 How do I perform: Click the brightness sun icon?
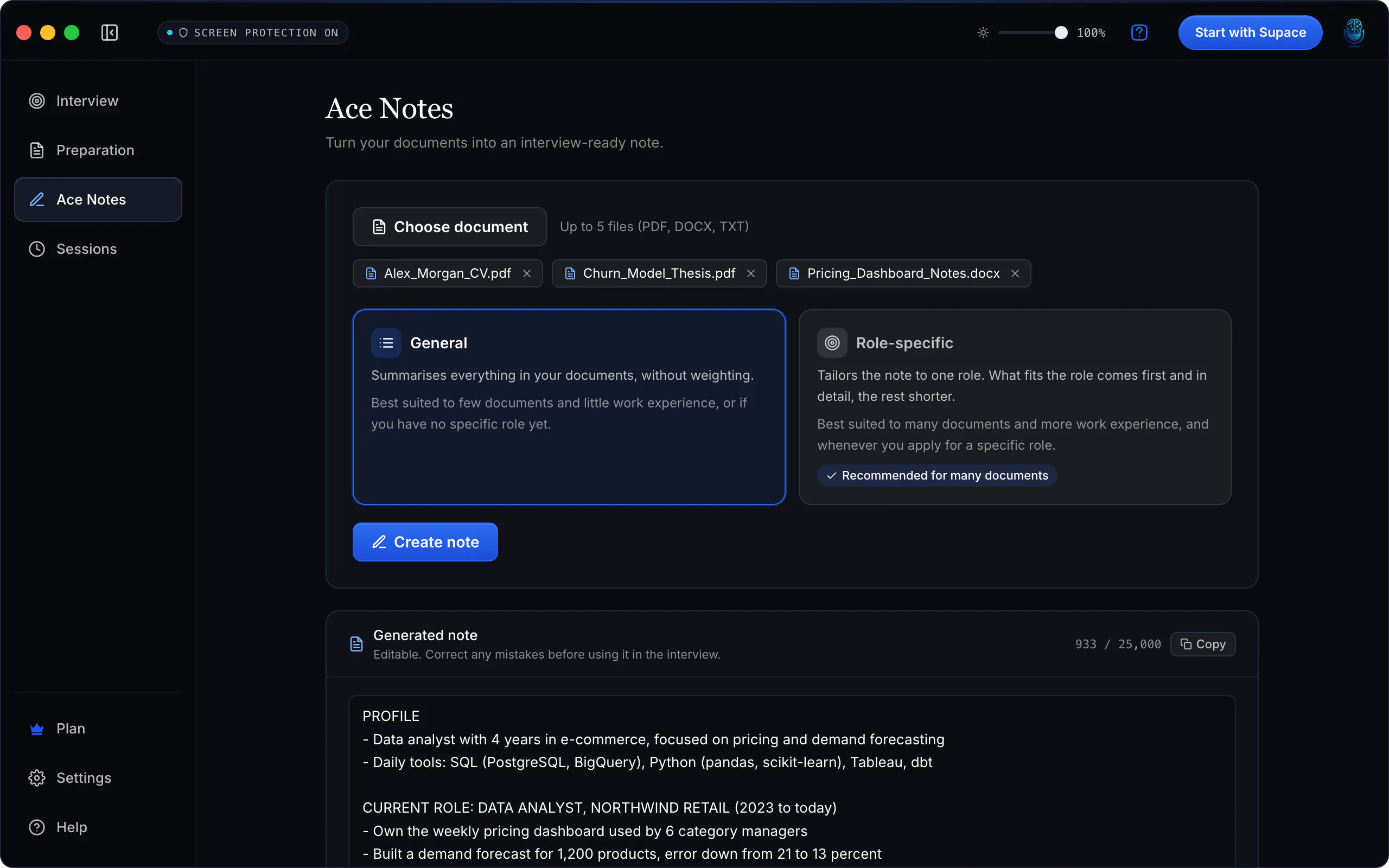coord(983,33)
